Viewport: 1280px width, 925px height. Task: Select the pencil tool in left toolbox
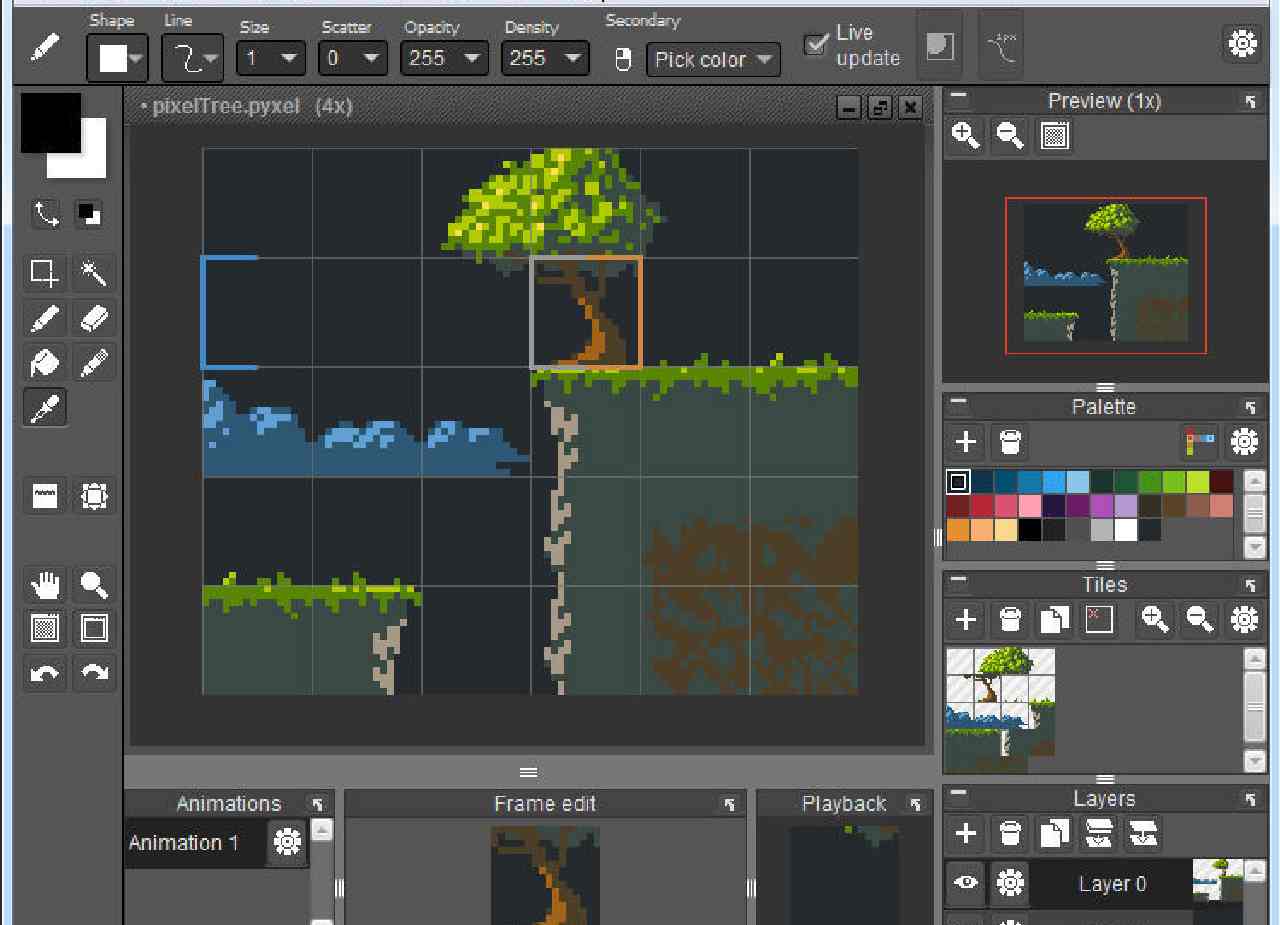(x=45, y=318)
